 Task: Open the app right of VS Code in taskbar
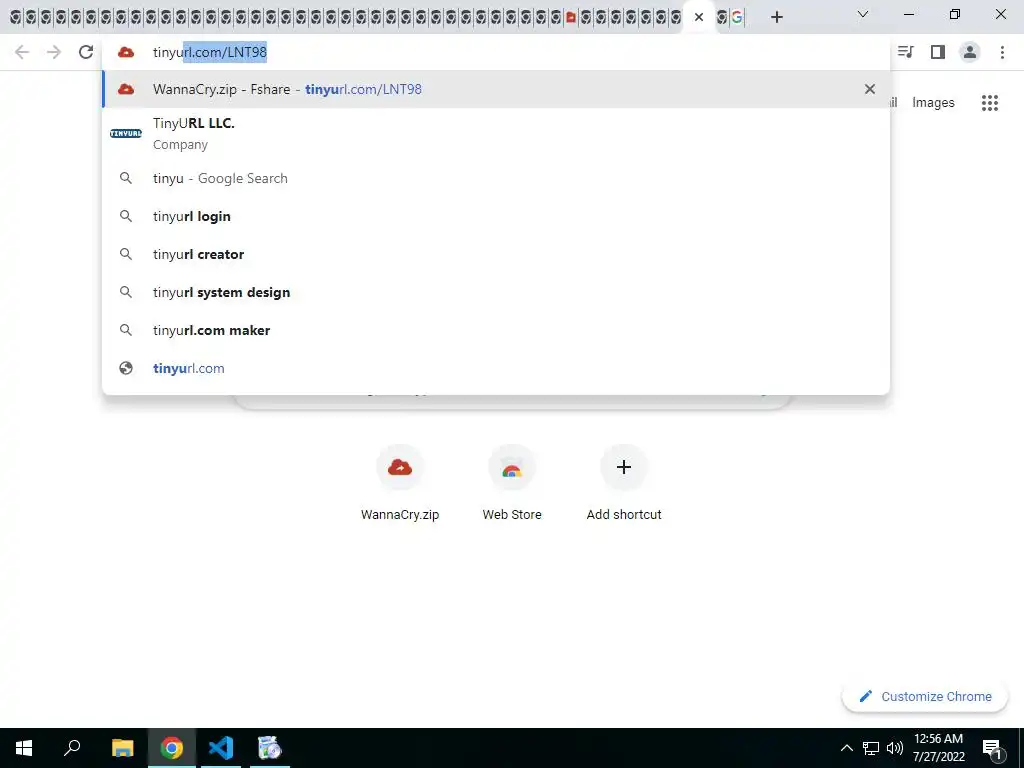269,748
